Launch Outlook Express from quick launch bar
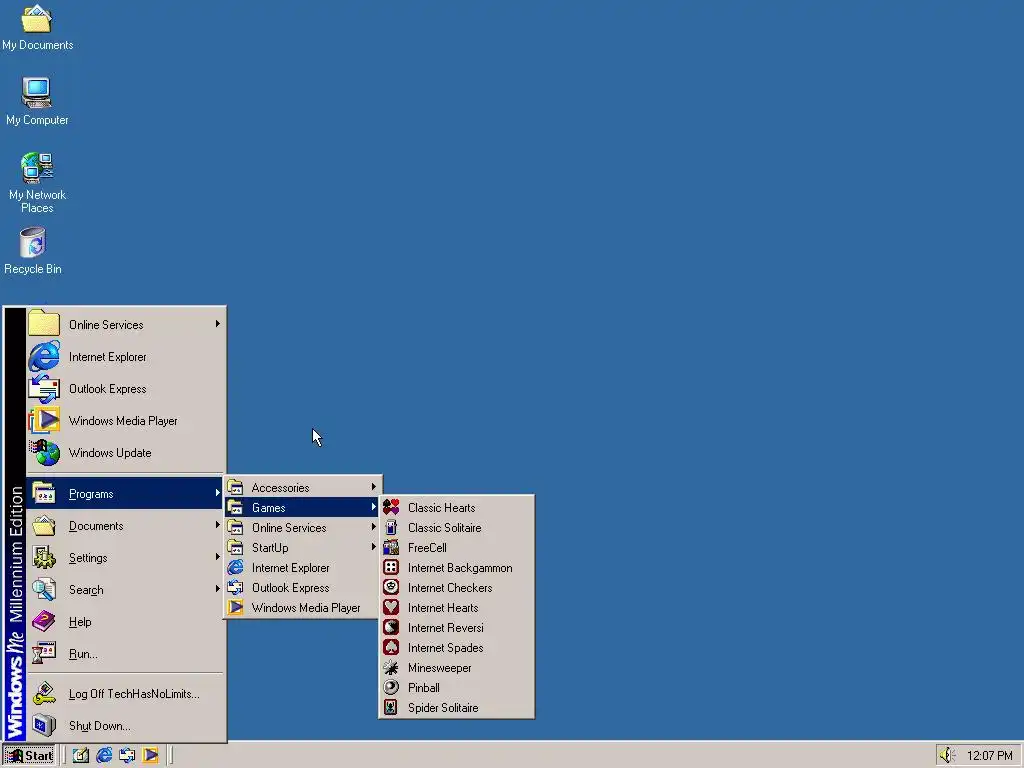1024x768 pixels. (127, 755)
